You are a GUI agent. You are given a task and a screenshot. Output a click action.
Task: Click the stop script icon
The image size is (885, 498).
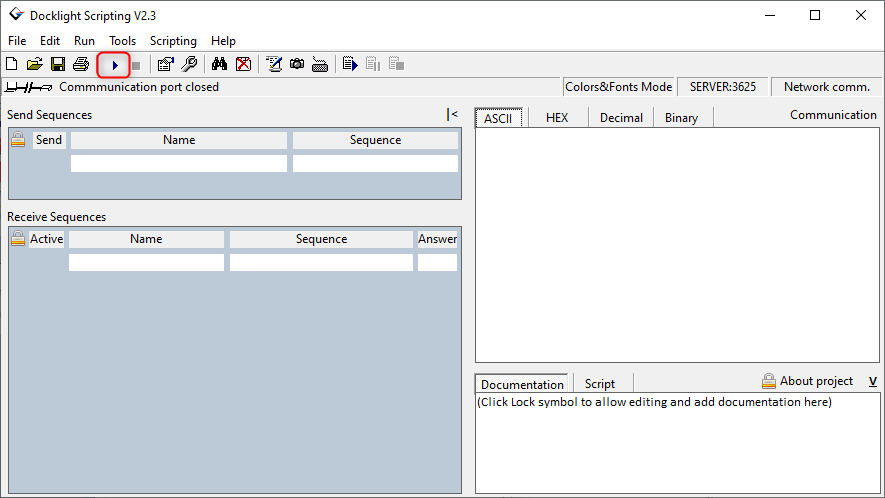(396, 64)
